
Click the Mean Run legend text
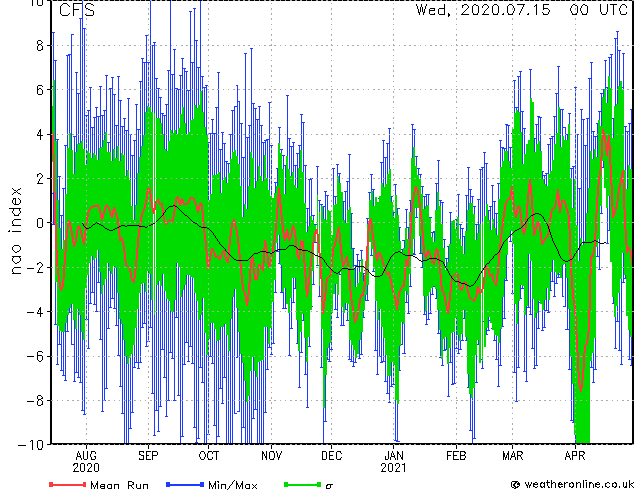click(119, 485)
